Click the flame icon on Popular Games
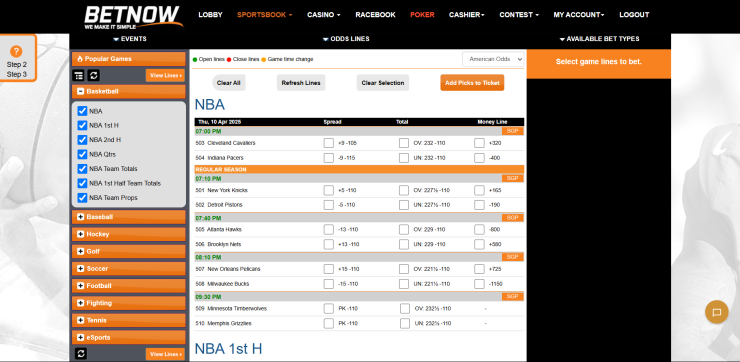The width and height of the screenshot is (740, 362). 80,59
